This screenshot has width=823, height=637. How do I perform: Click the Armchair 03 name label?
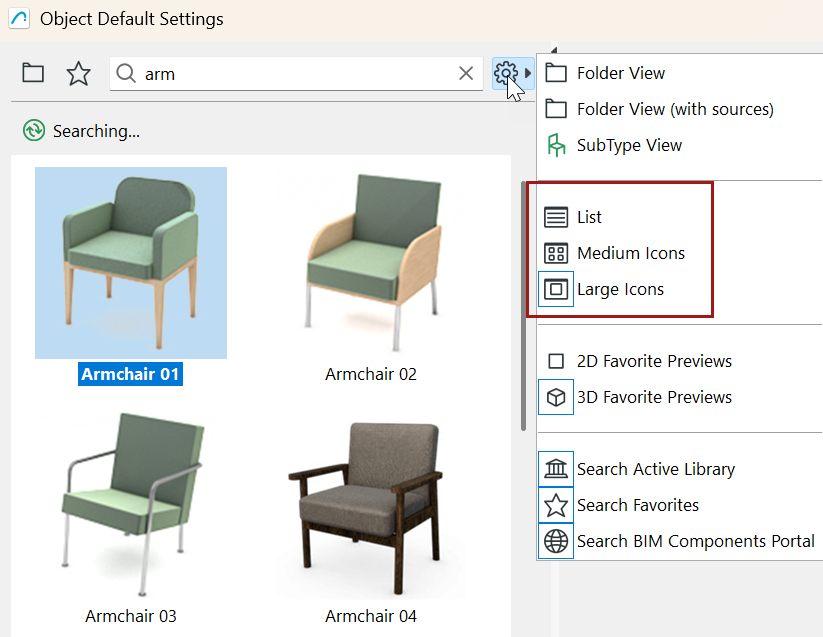click(x=131, y=616)
